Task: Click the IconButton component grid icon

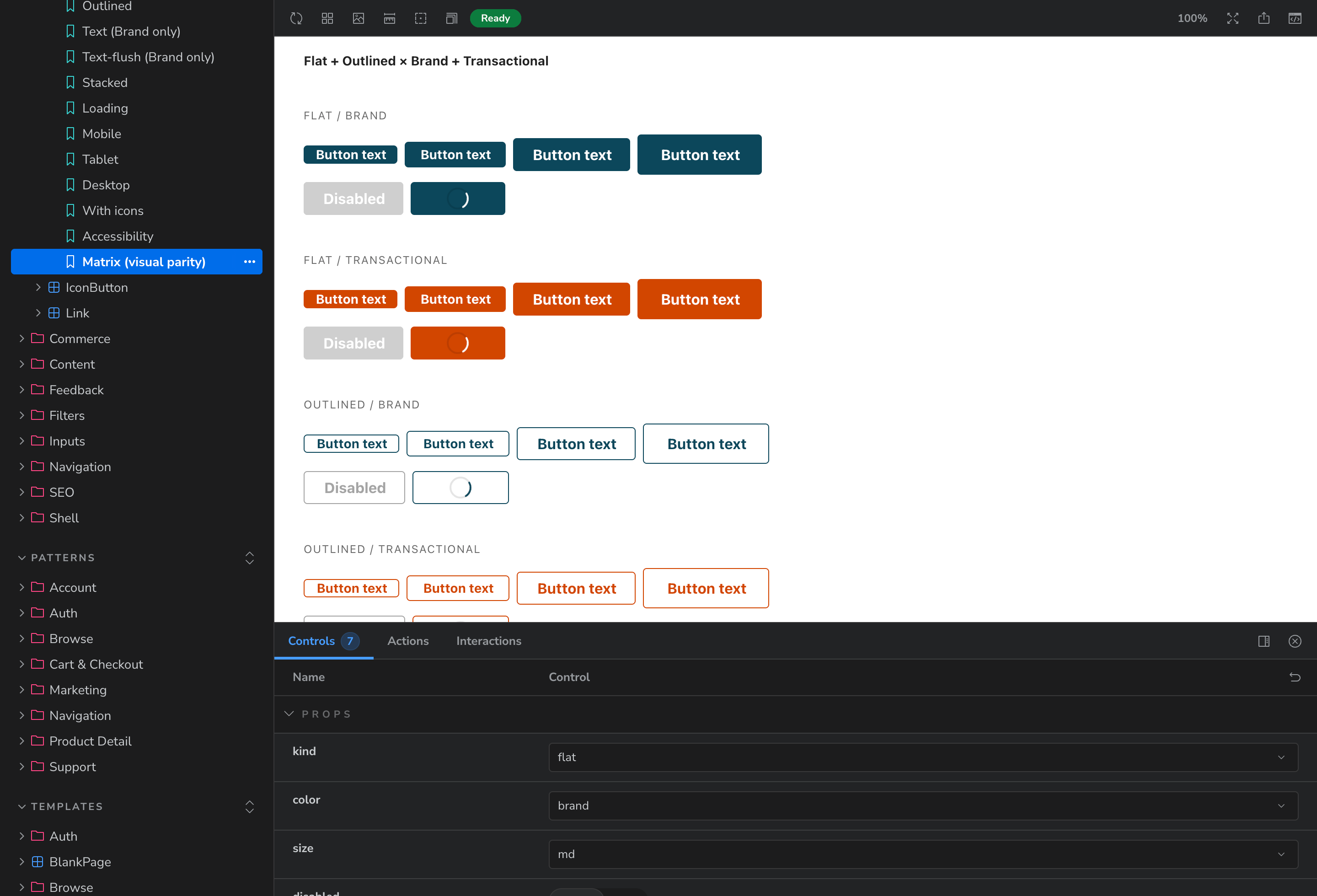Action: pos(54,287)
